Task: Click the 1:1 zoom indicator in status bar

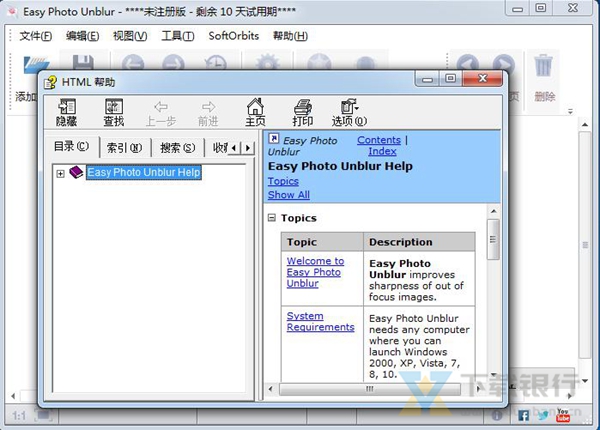Action: coord(19,416)
